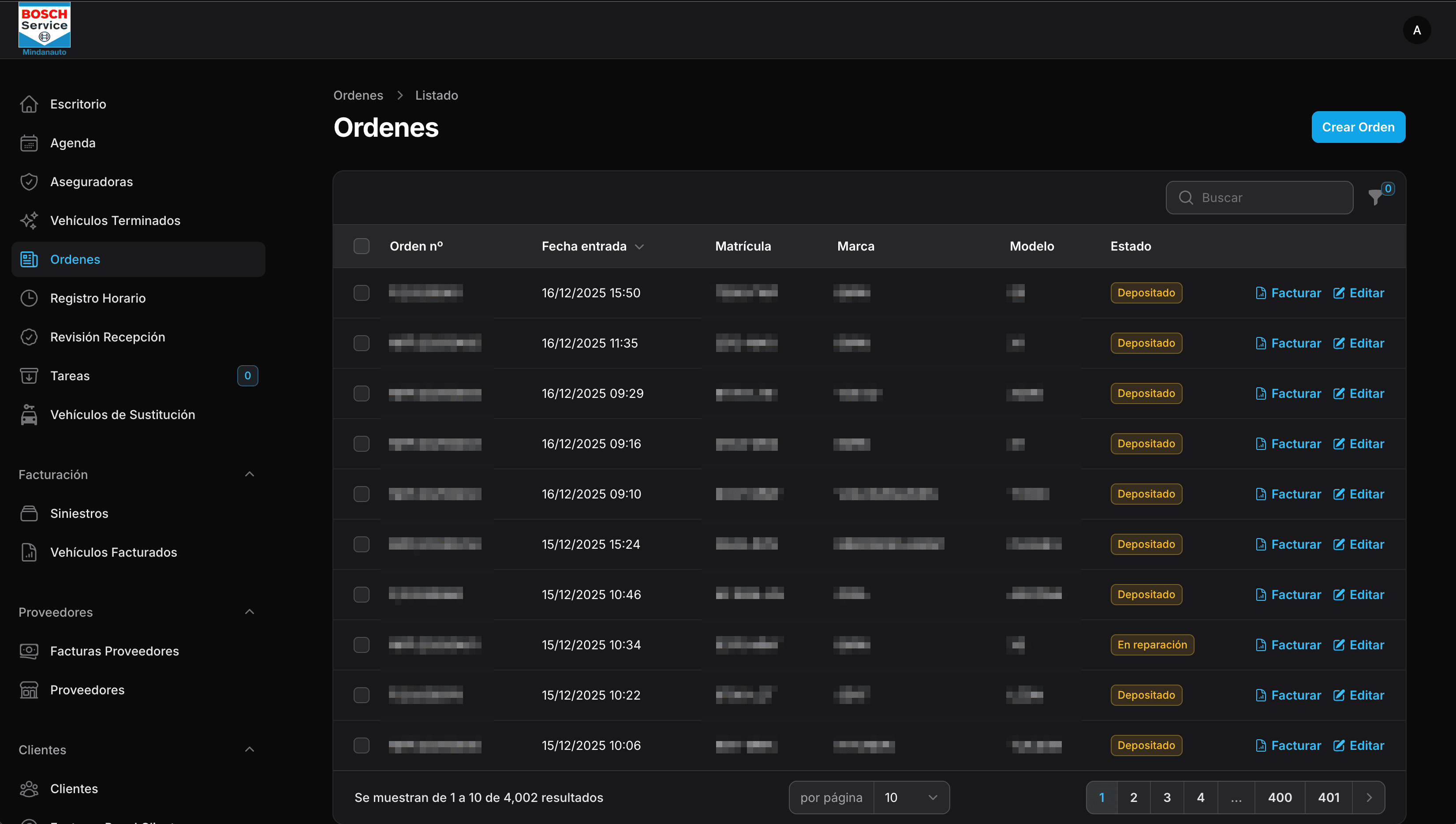
Task: Click the Vehículos de Sustitución car icon
Action: coord(29,415)
